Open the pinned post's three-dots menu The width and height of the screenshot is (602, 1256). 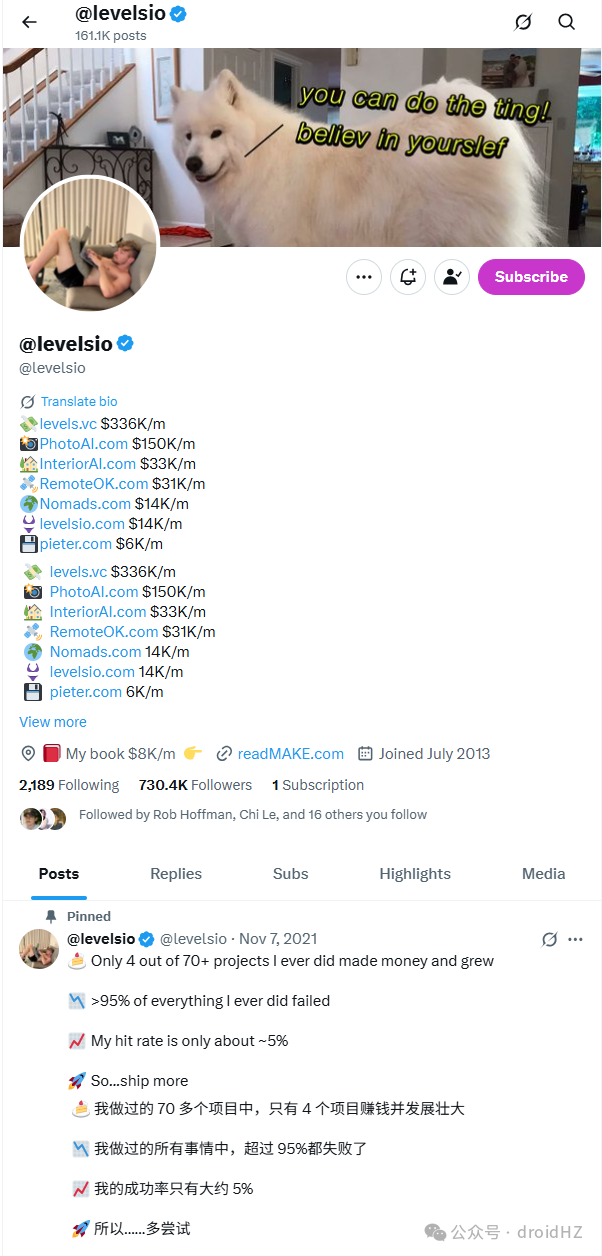(x=575, y=939)
